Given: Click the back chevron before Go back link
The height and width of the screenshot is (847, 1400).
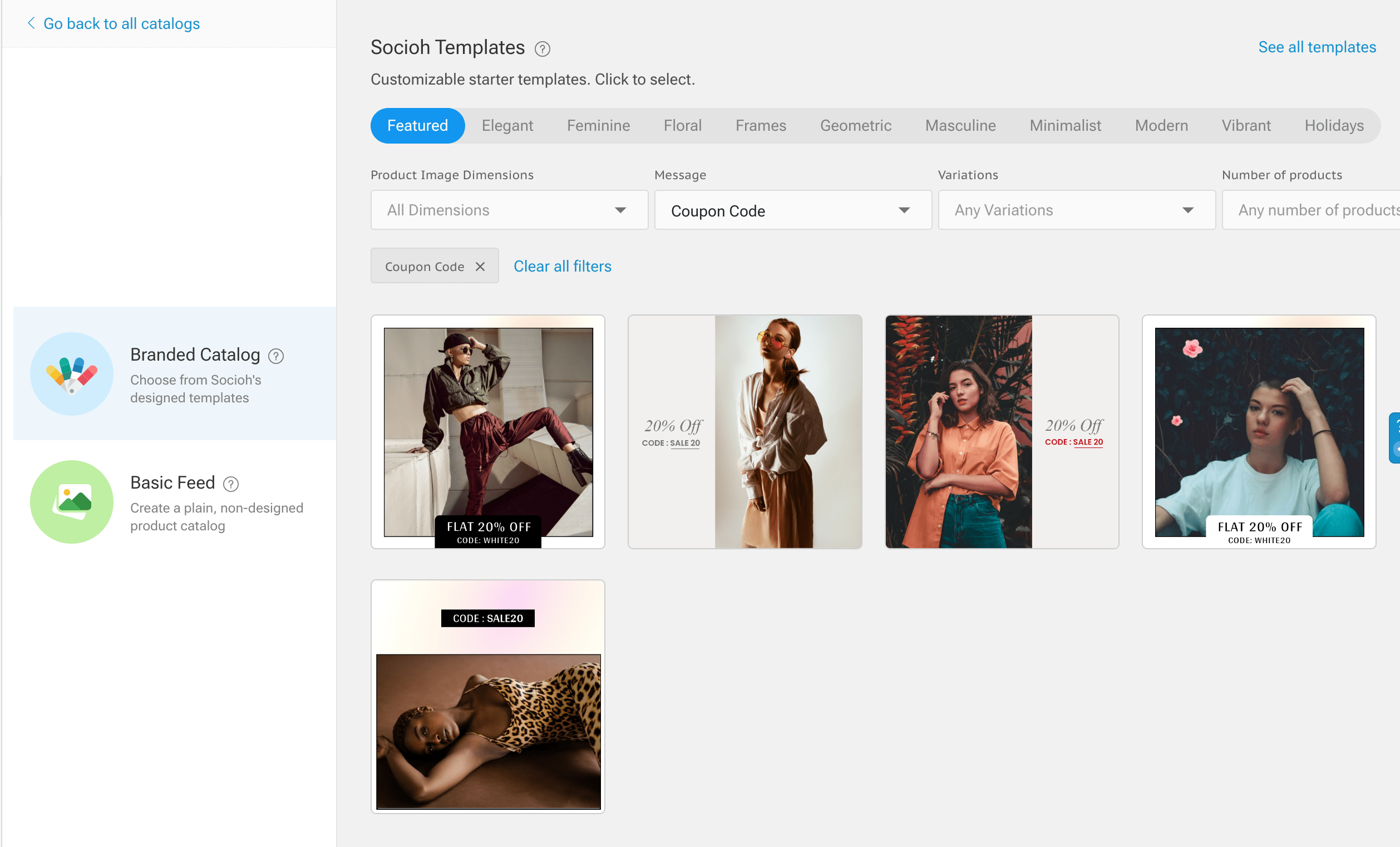Looking at the screenshot, I should pos(32,23).
